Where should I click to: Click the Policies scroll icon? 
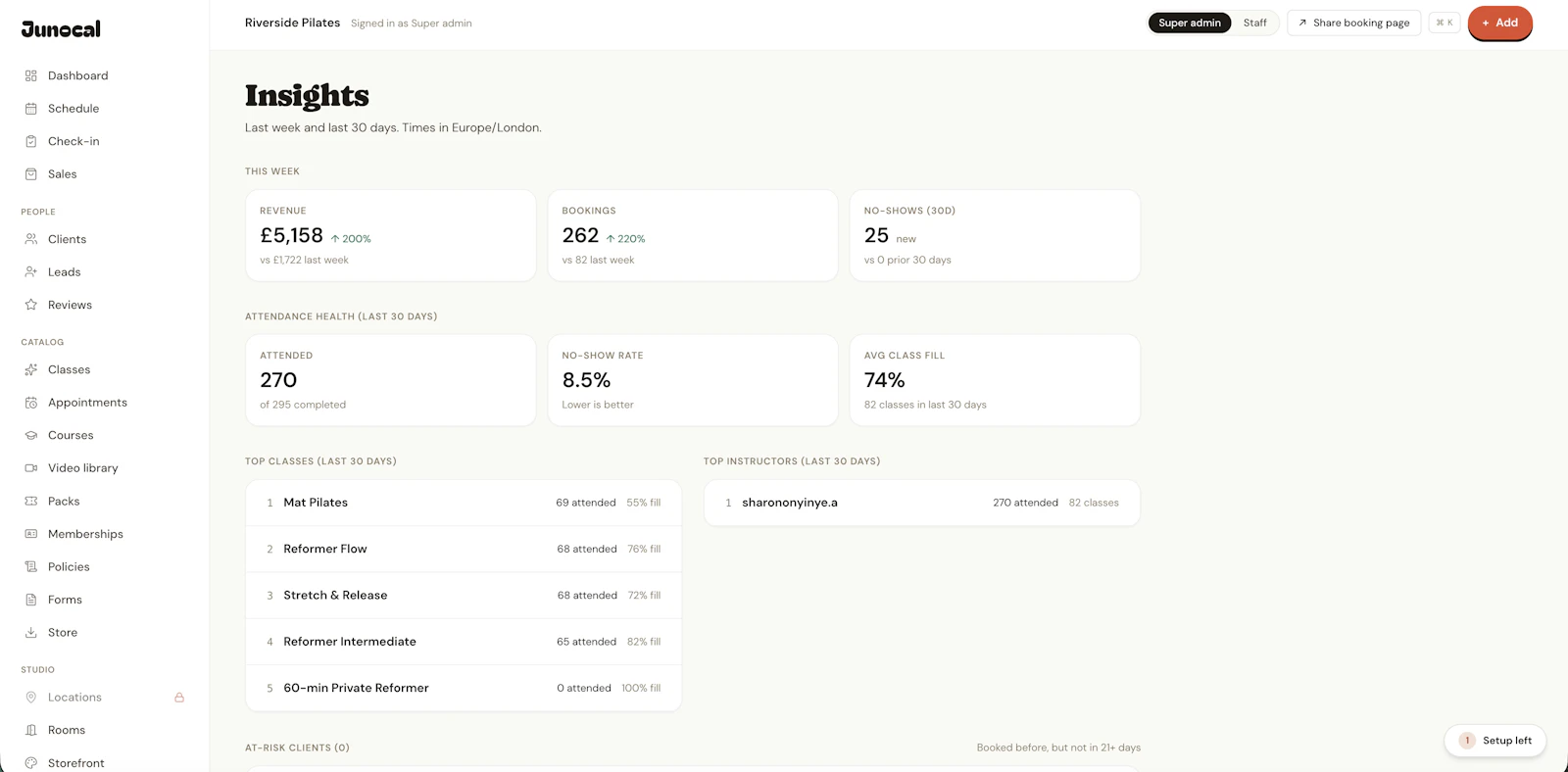coord(31,566)
